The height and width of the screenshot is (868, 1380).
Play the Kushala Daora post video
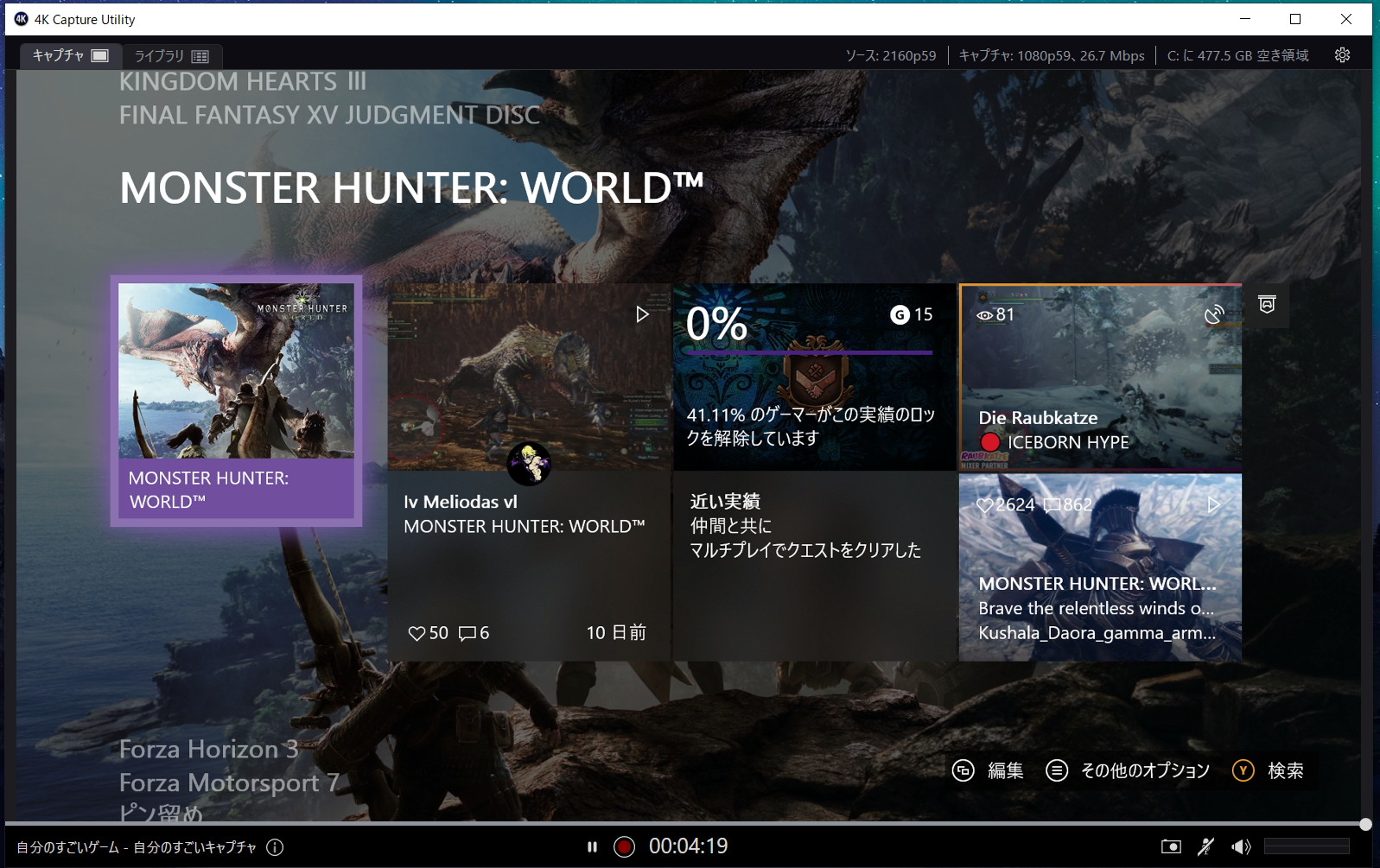point(1213,504)
